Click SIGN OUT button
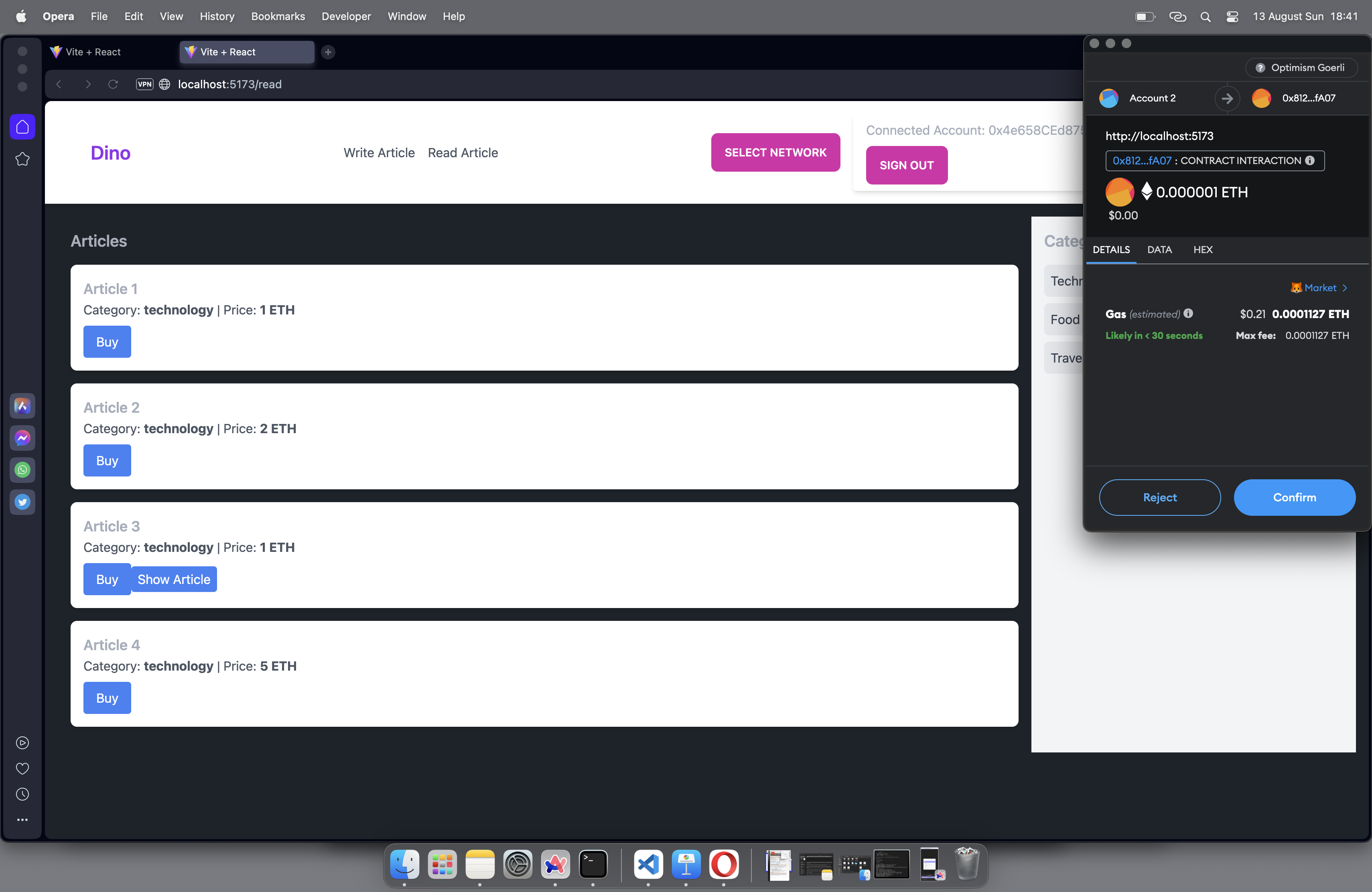 click(906, 165)
